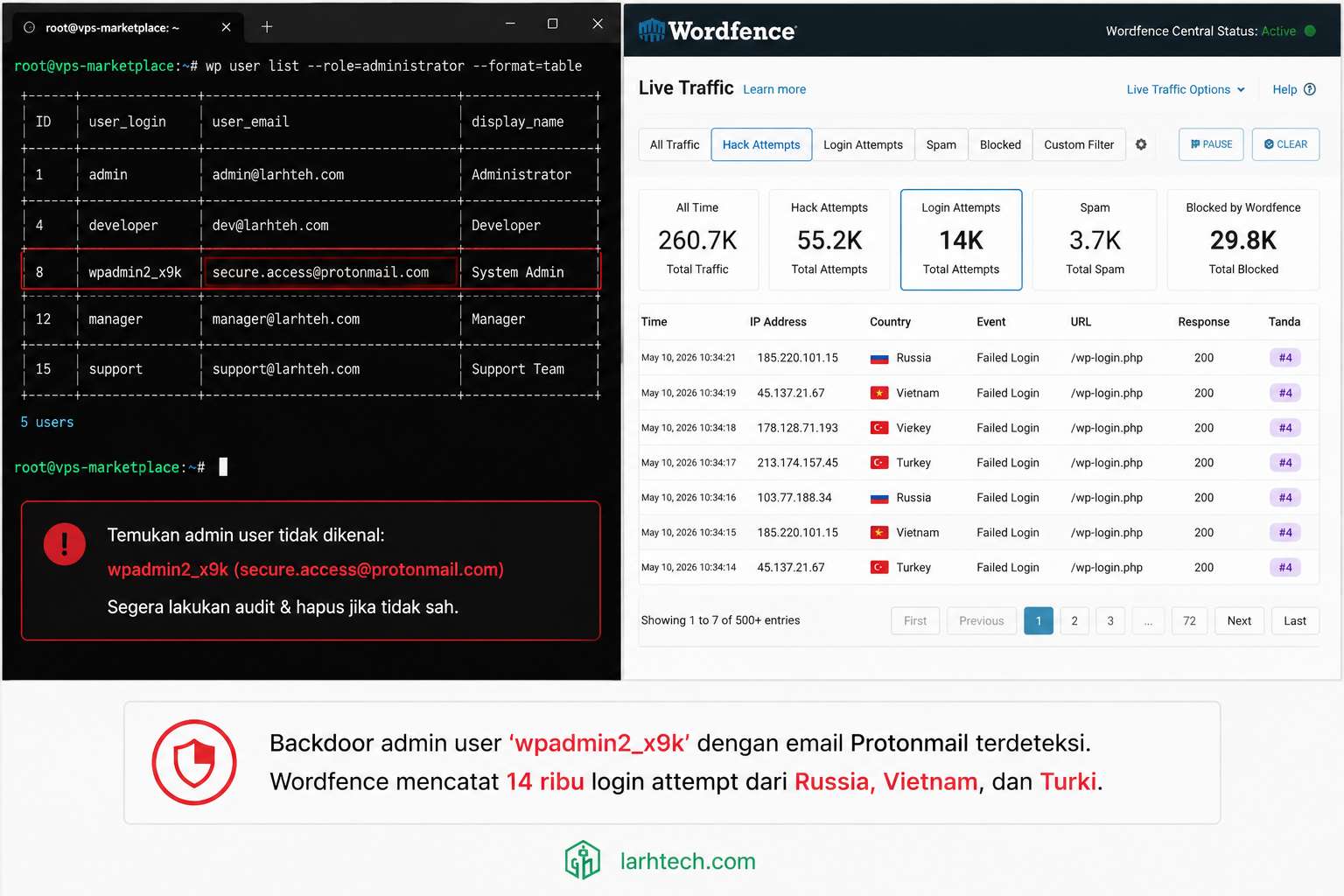Click the Russia flag for 103.77.188.34
Viewport: 1344px width, 896px height.
click(879, 498)
